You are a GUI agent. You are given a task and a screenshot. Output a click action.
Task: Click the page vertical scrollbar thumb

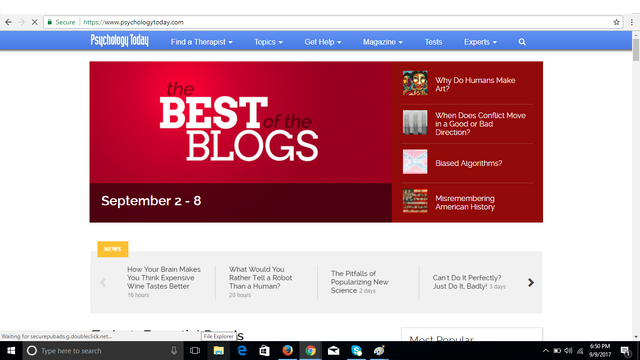636,49
